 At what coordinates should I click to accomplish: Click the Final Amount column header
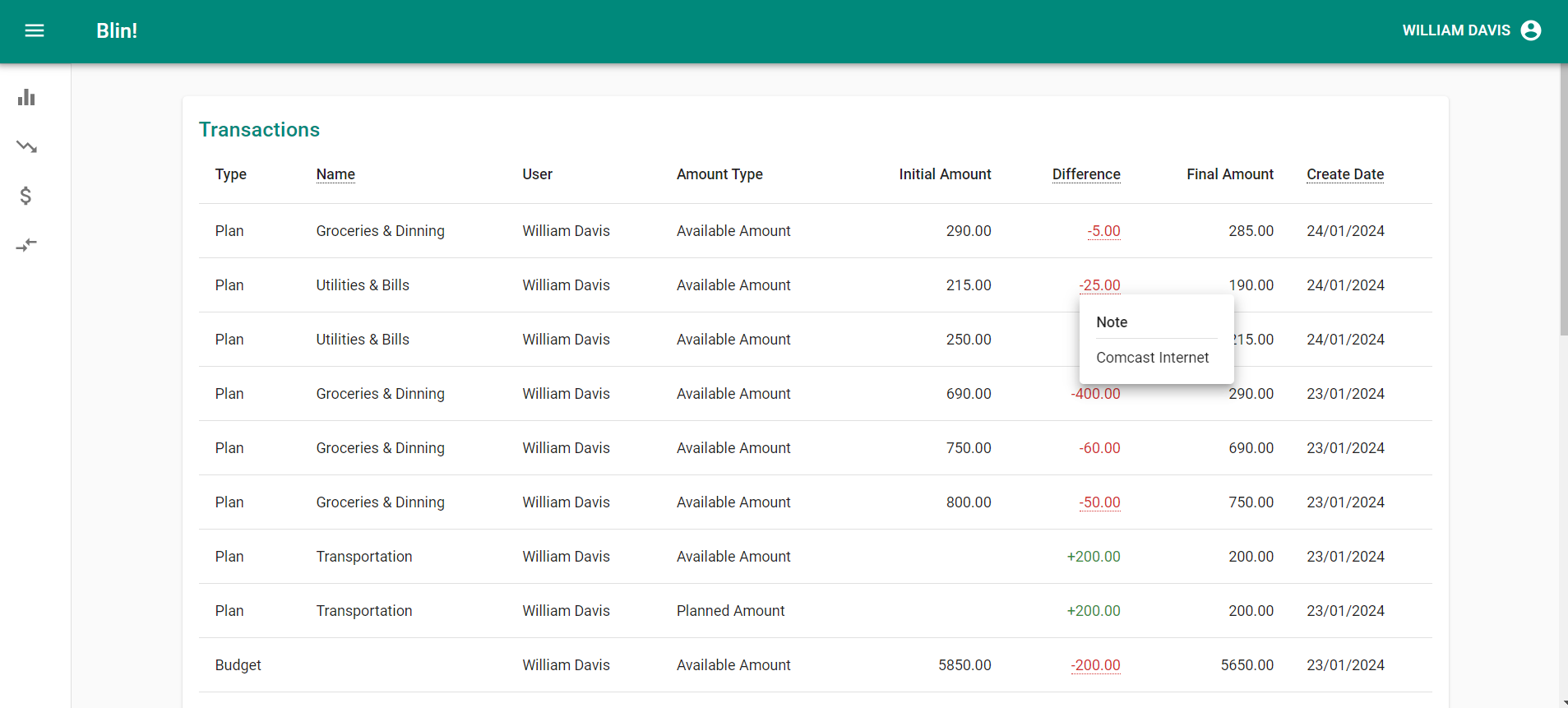click(x=1230, y=174)
